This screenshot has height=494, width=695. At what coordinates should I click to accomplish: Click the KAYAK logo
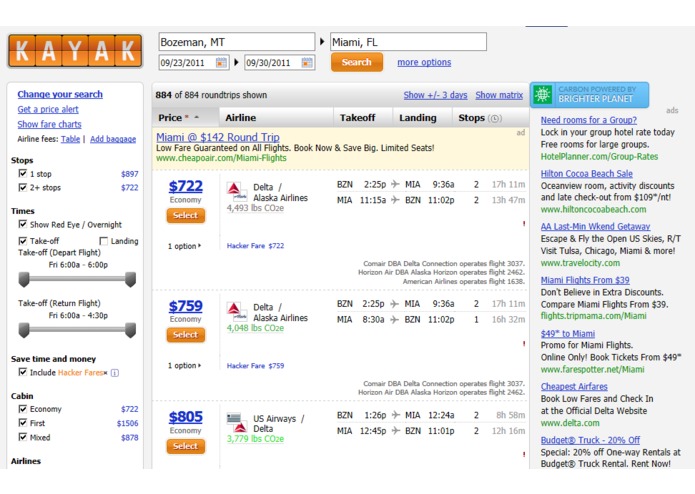(x=75, y=51)
